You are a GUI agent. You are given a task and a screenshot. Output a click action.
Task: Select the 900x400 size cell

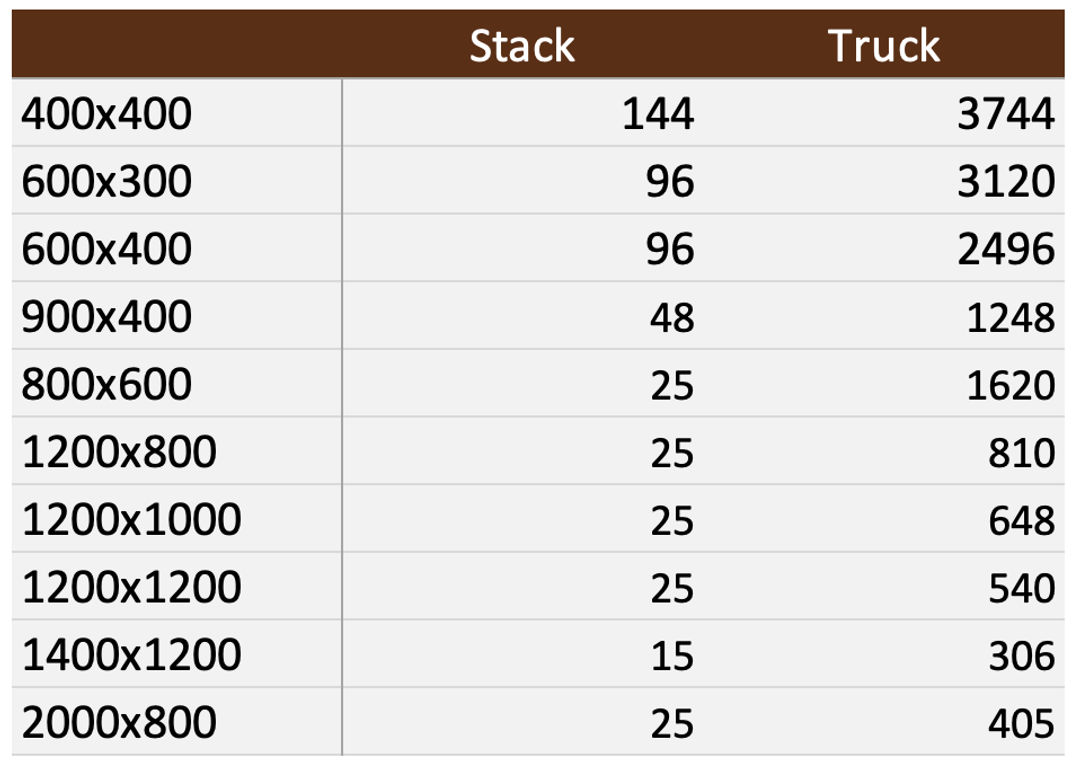106,317
